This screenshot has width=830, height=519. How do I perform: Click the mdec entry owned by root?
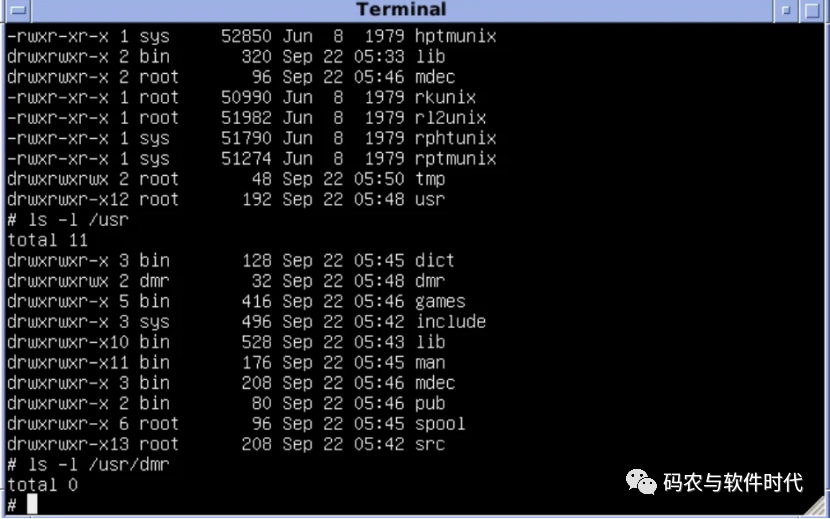pyautogui.click(x=435, y=77)
